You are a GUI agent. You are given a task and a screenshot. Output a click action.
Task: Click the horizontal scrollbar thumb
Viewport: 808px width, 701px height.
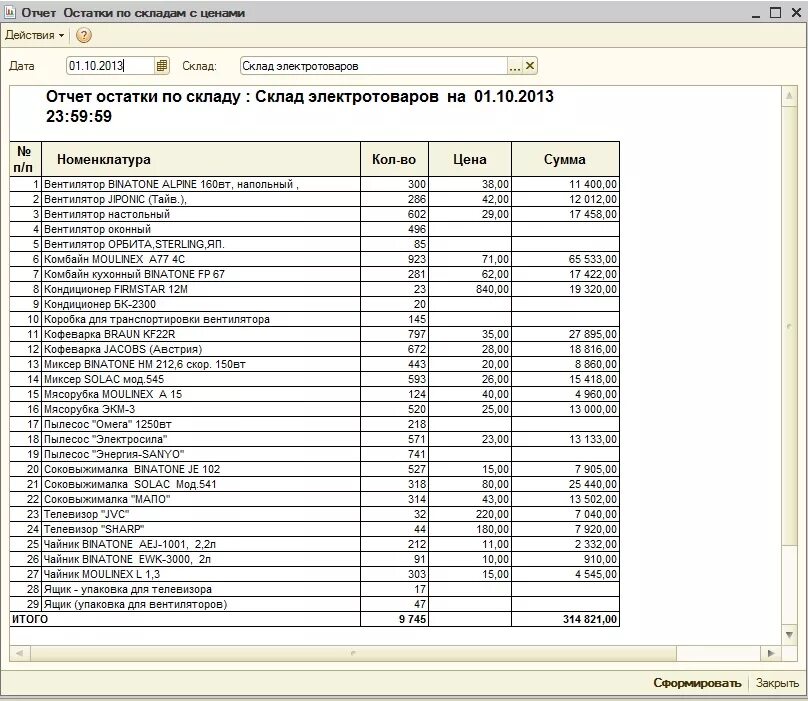pyautogui.click(x=353, y=653)
